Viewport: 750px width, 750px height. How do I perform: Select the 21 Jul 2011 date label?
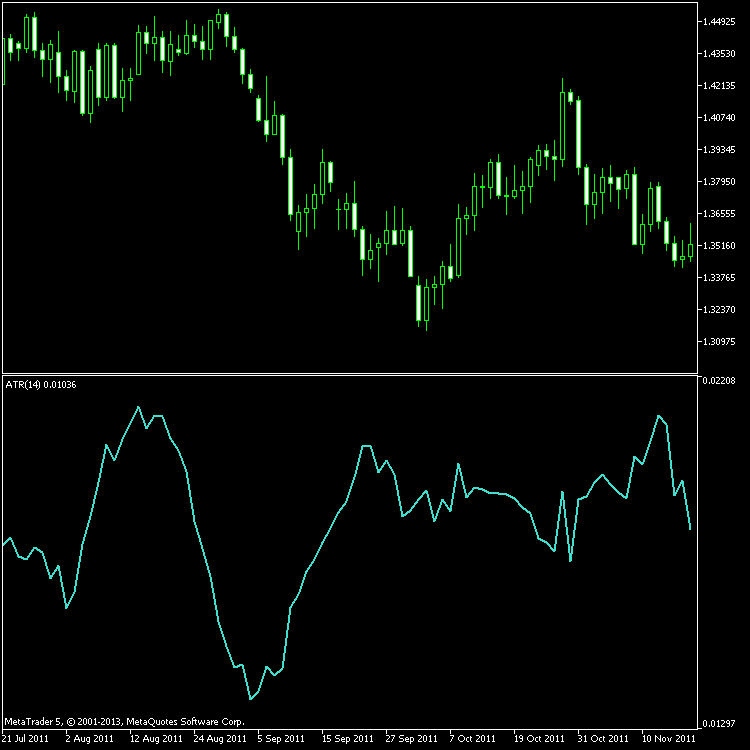coord(26,739)
